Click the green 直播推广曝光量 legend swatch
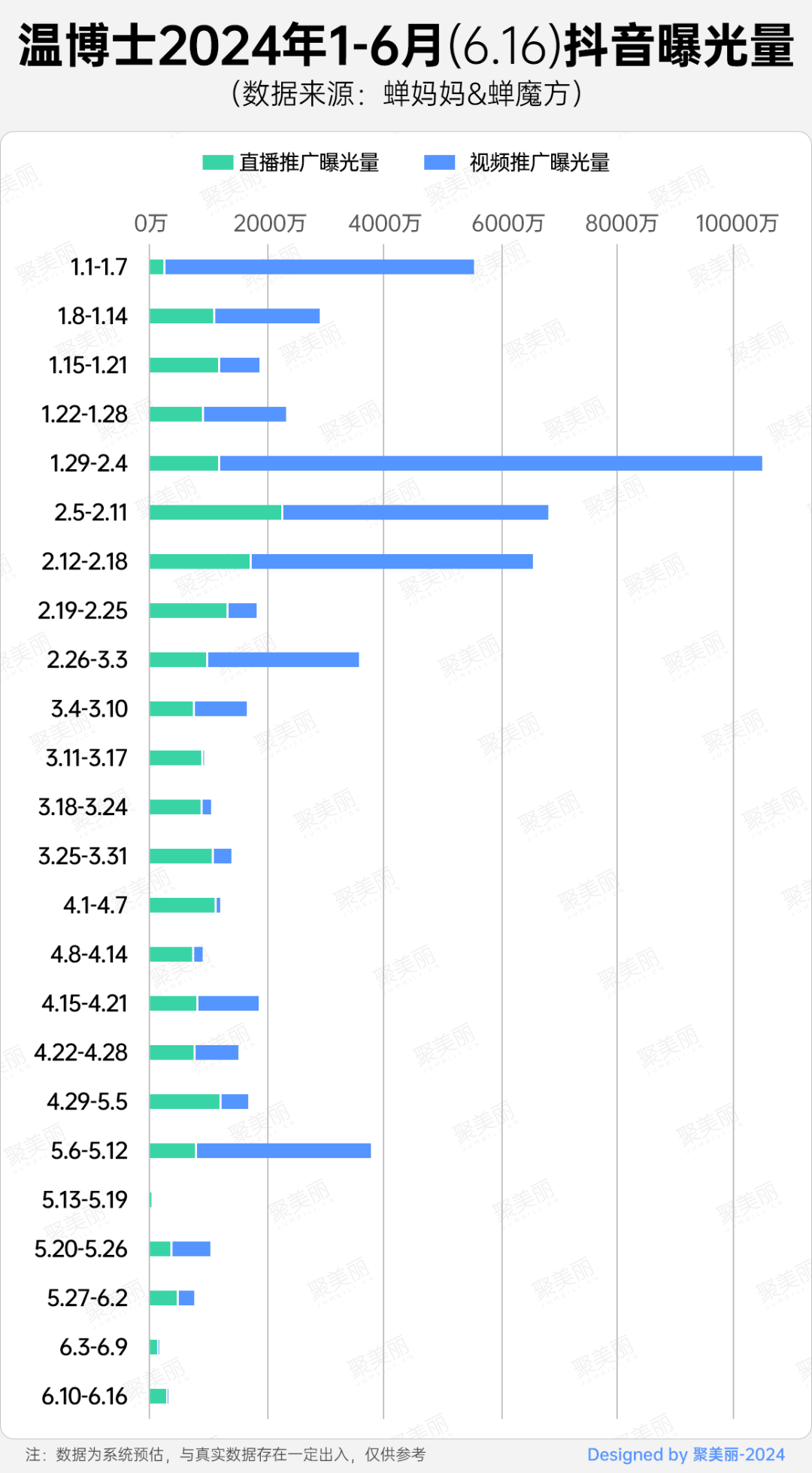Screen dimensions: 812x1473 pyautogui.click(x=217, y=162)
